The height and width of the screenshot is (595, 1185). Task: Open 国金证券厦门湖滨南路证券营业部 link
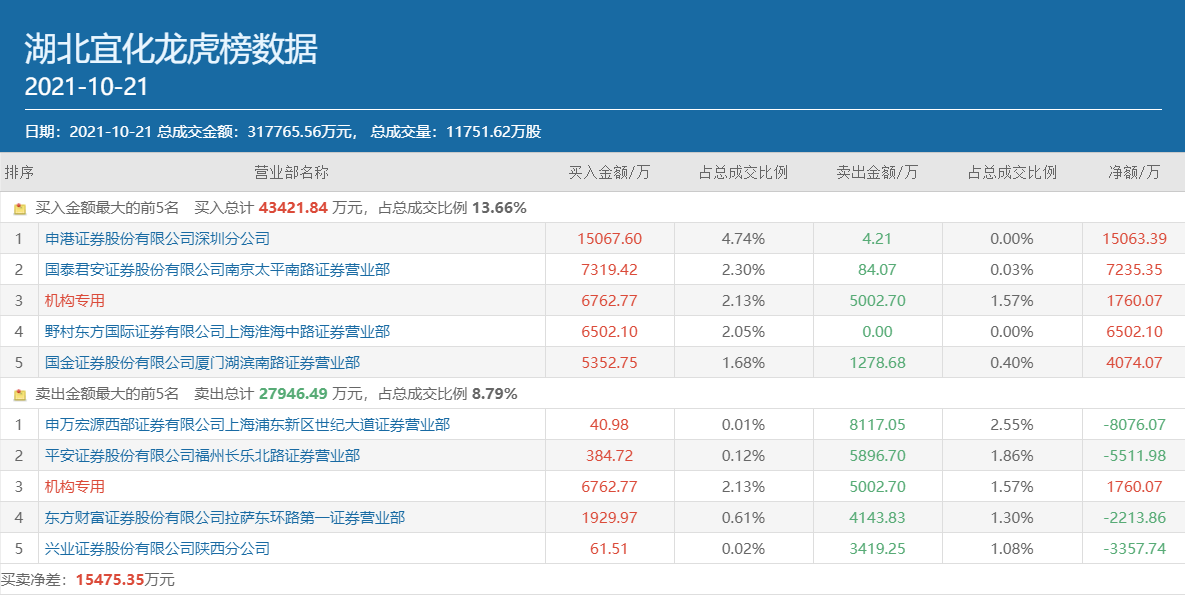pyautogui.click(x=202, y=363)
